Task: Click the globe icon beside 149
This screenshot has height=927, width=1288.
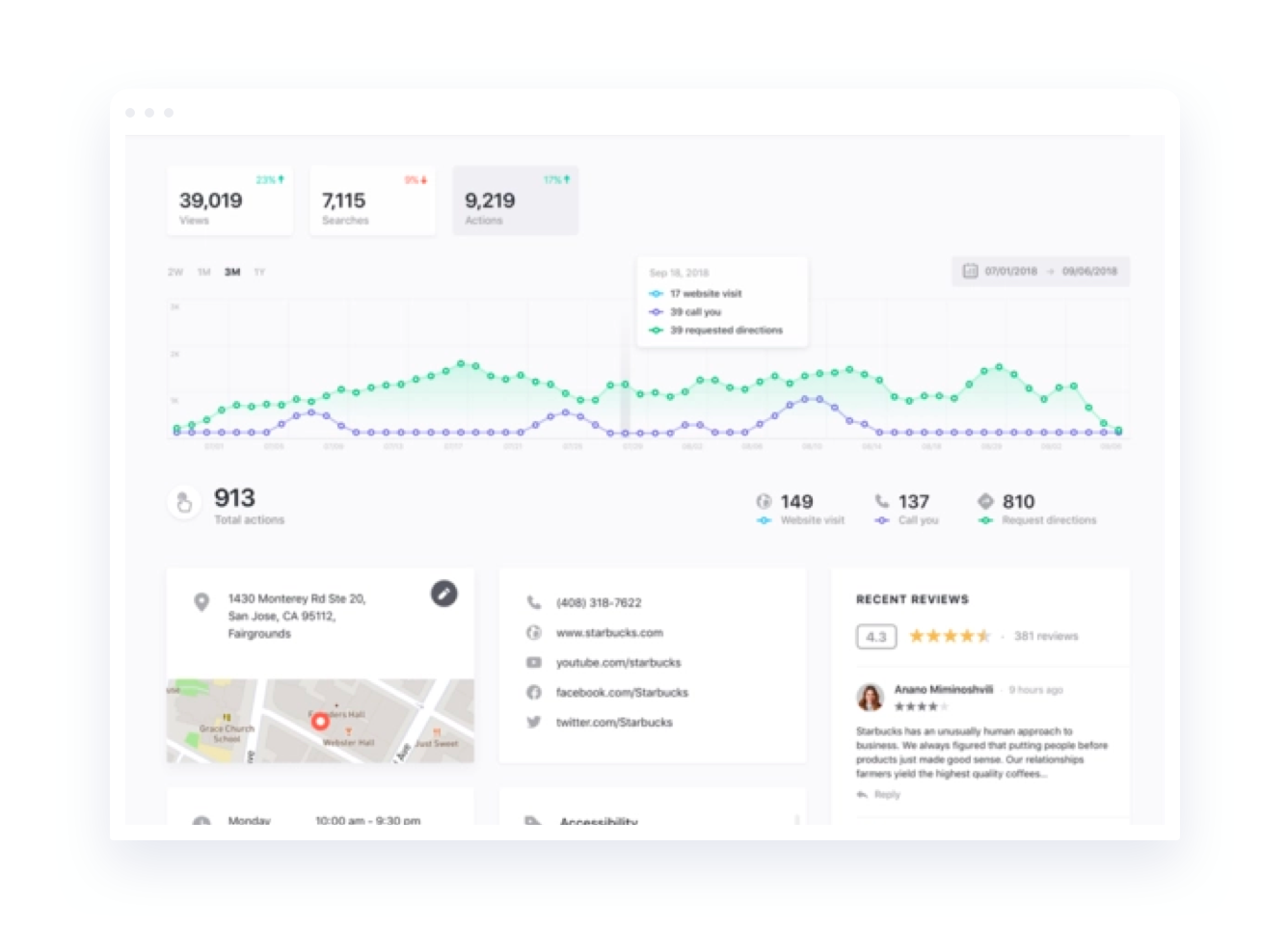Action: coord(764,501)
